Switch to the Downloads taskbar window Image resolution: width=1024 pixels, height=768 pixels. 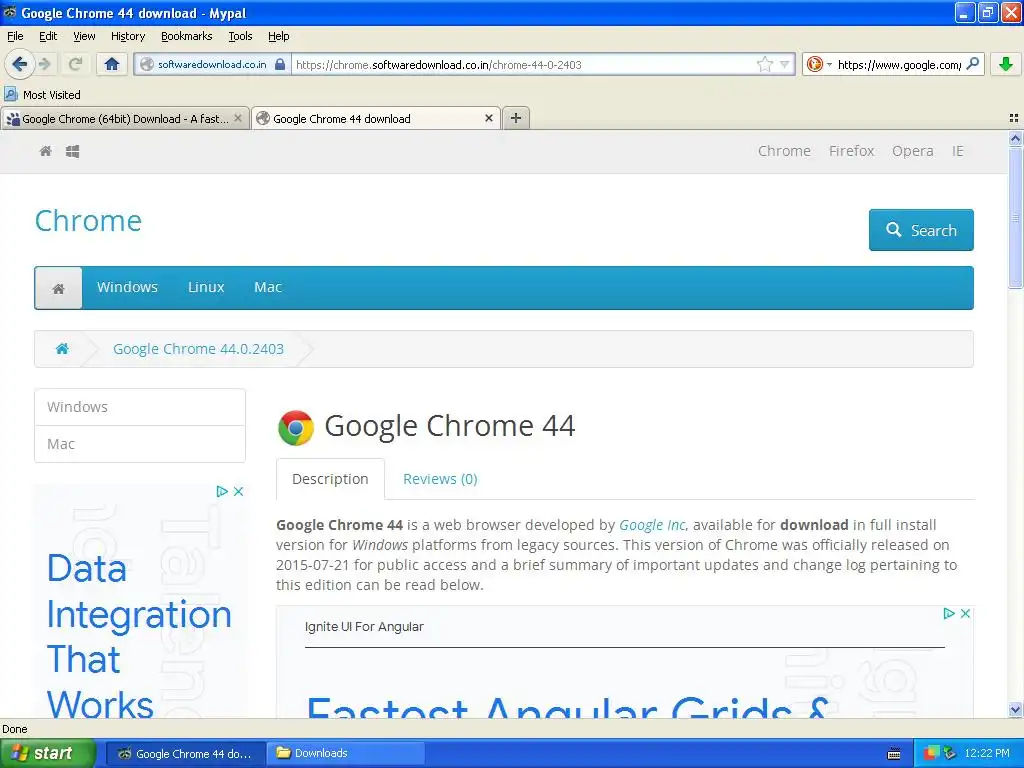coord(345,753)
